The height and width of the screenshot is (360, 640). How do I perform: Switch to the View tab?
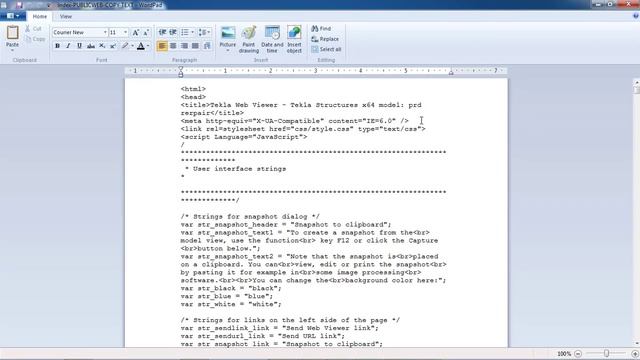pos(66,17)
